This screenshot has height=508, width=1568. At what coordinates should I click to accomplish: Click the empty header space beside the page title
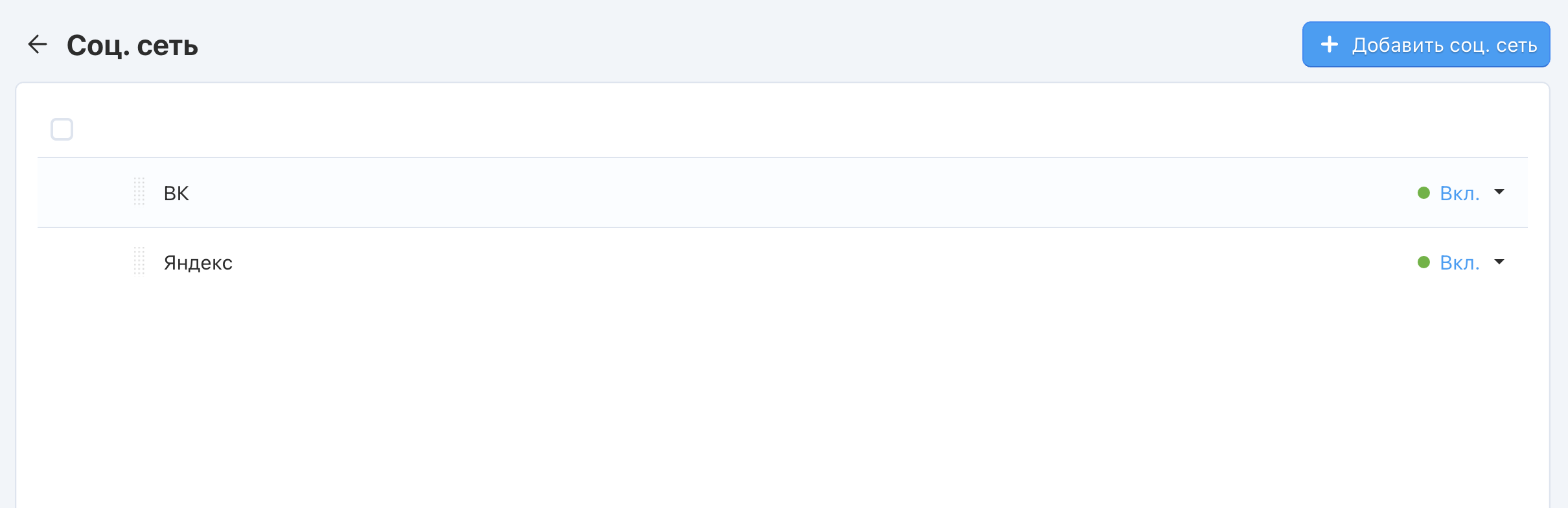tap(713, 45)
